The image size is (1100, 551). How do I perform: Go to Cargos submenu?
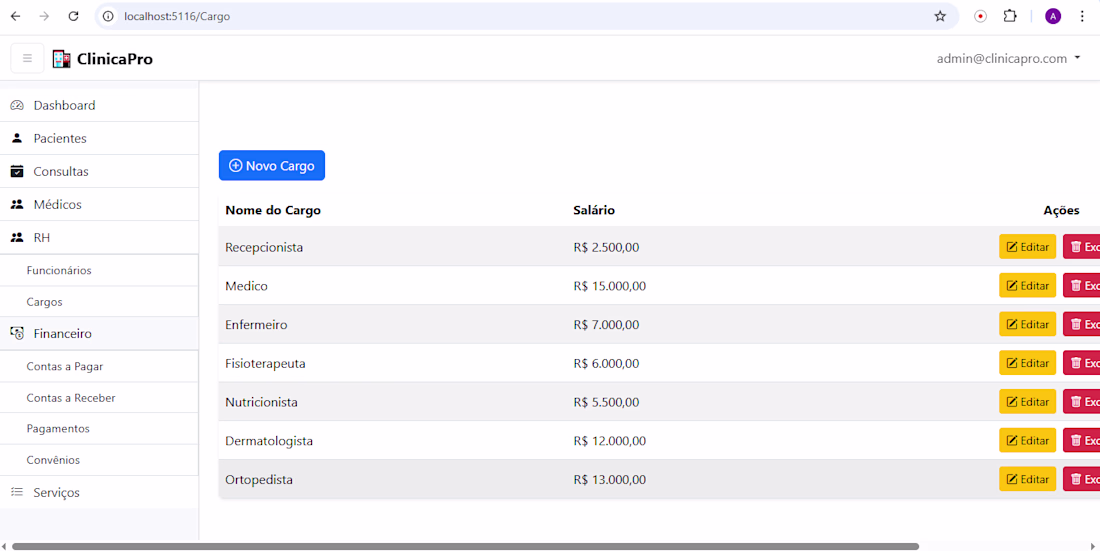[99, 302]
